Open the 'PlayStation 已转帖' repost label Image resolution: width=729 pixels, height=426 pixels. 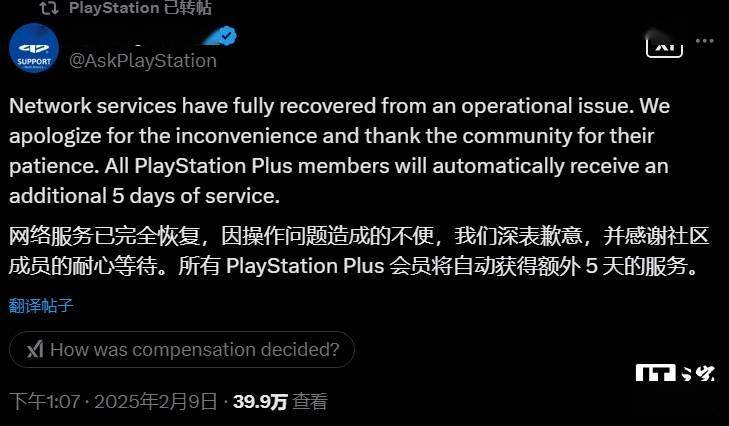pyautogui.click(x=140, y=8)
